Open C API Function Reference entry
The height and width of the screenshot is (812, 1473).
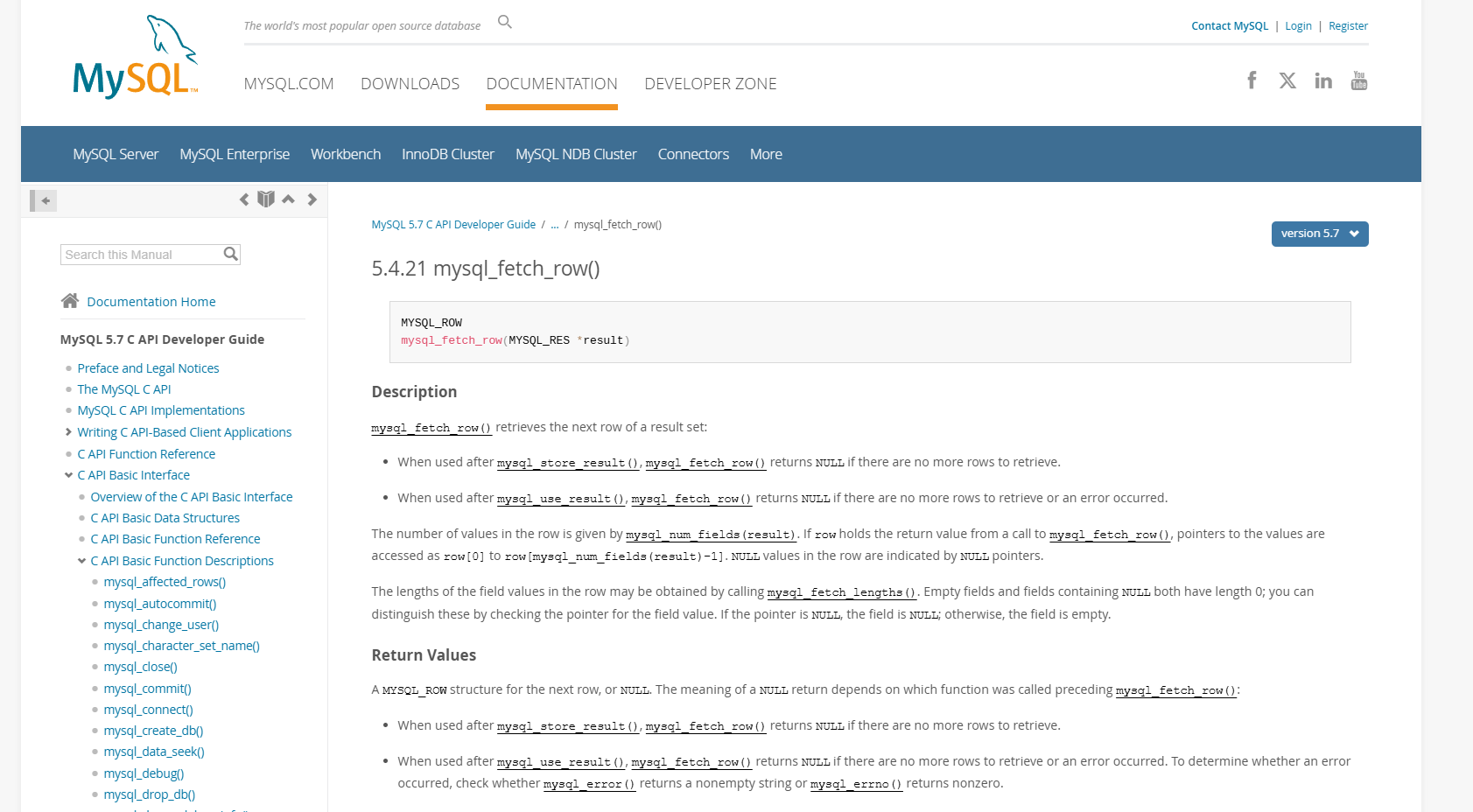tap(146, 454)
